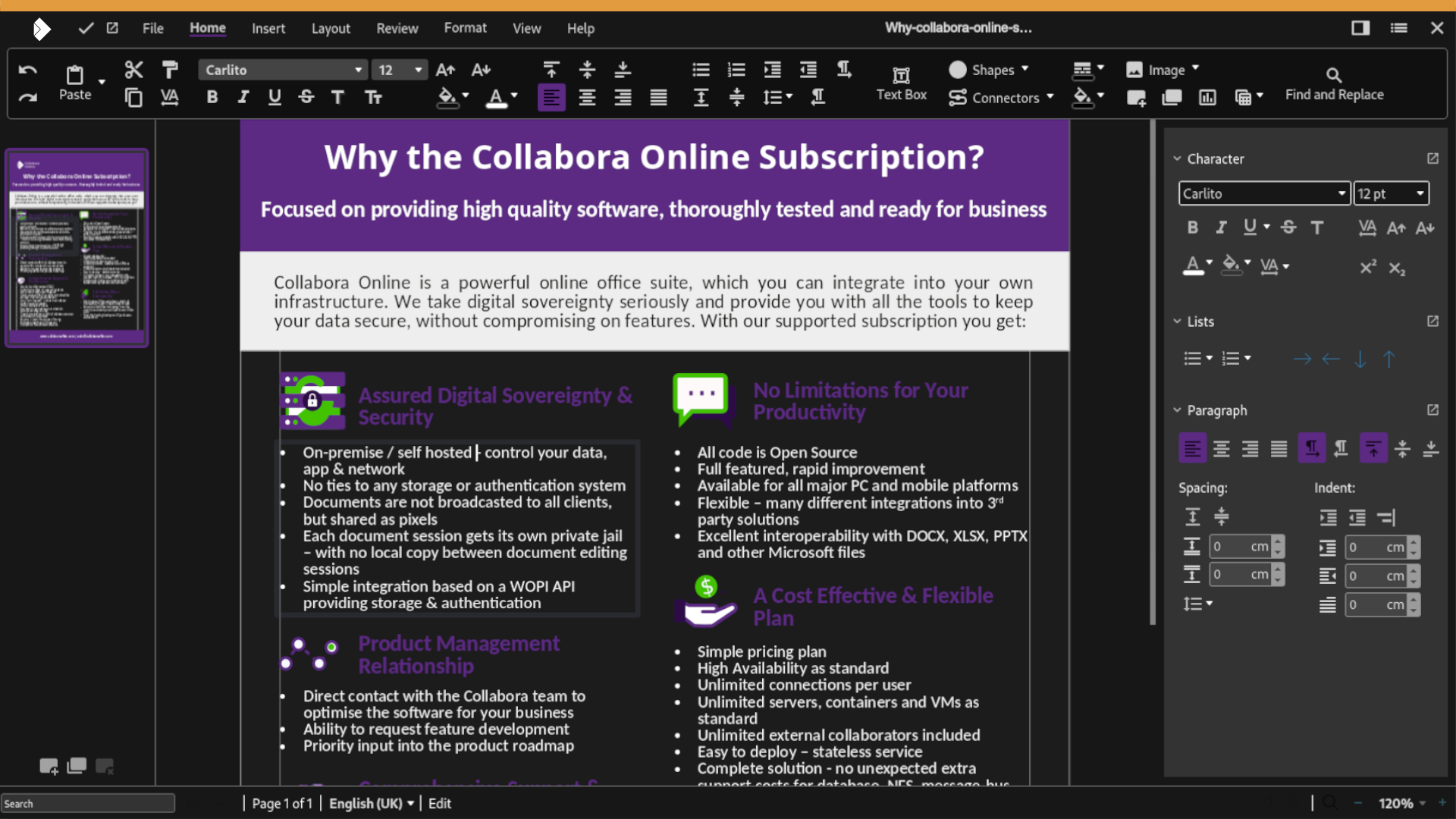Open the Font Name dropdown in toolbar
Image resolution: width=1456 pixels, height=819 pixels.
[358, 70]
